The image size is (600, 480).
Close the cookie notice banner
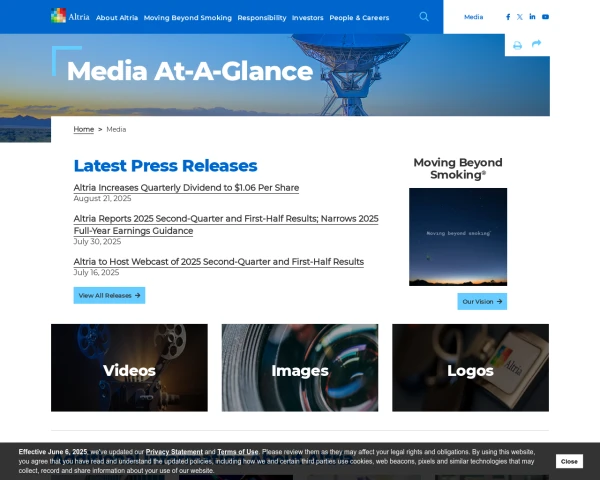pyautogui.click(x=569, y=461)
